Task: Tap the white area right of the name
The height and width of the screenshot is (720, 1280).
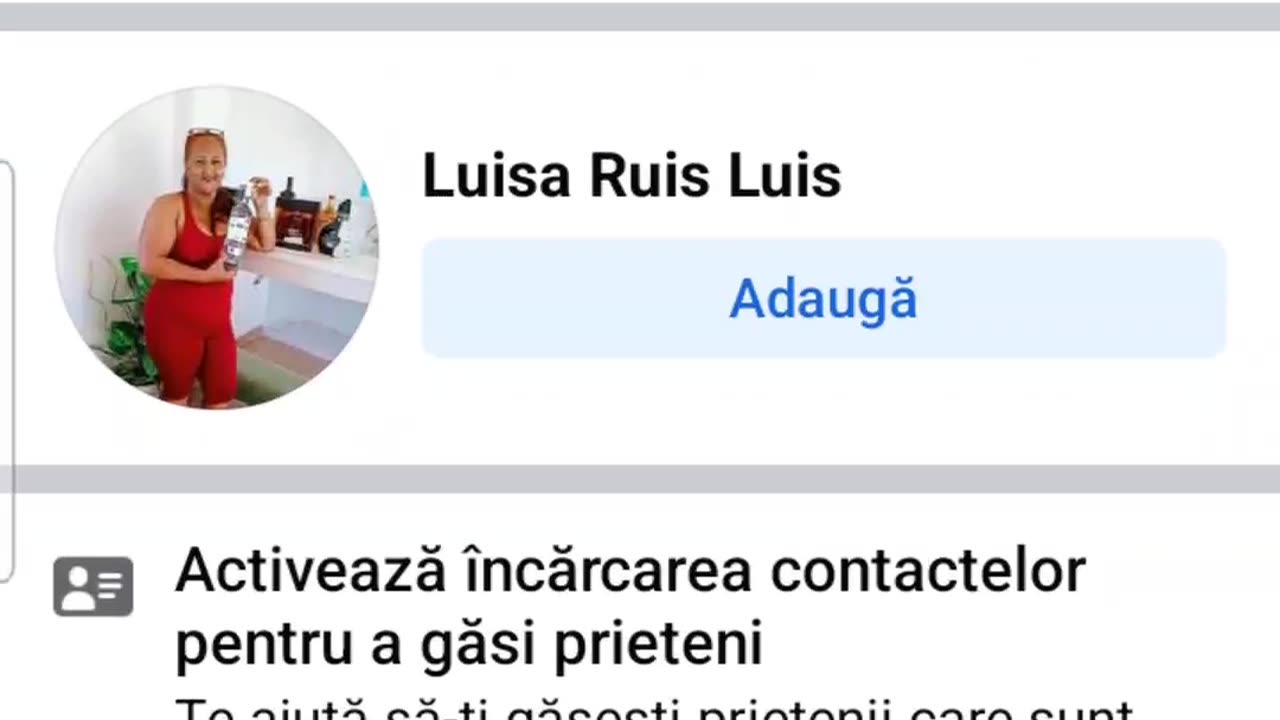Action: pos(1040,176)
